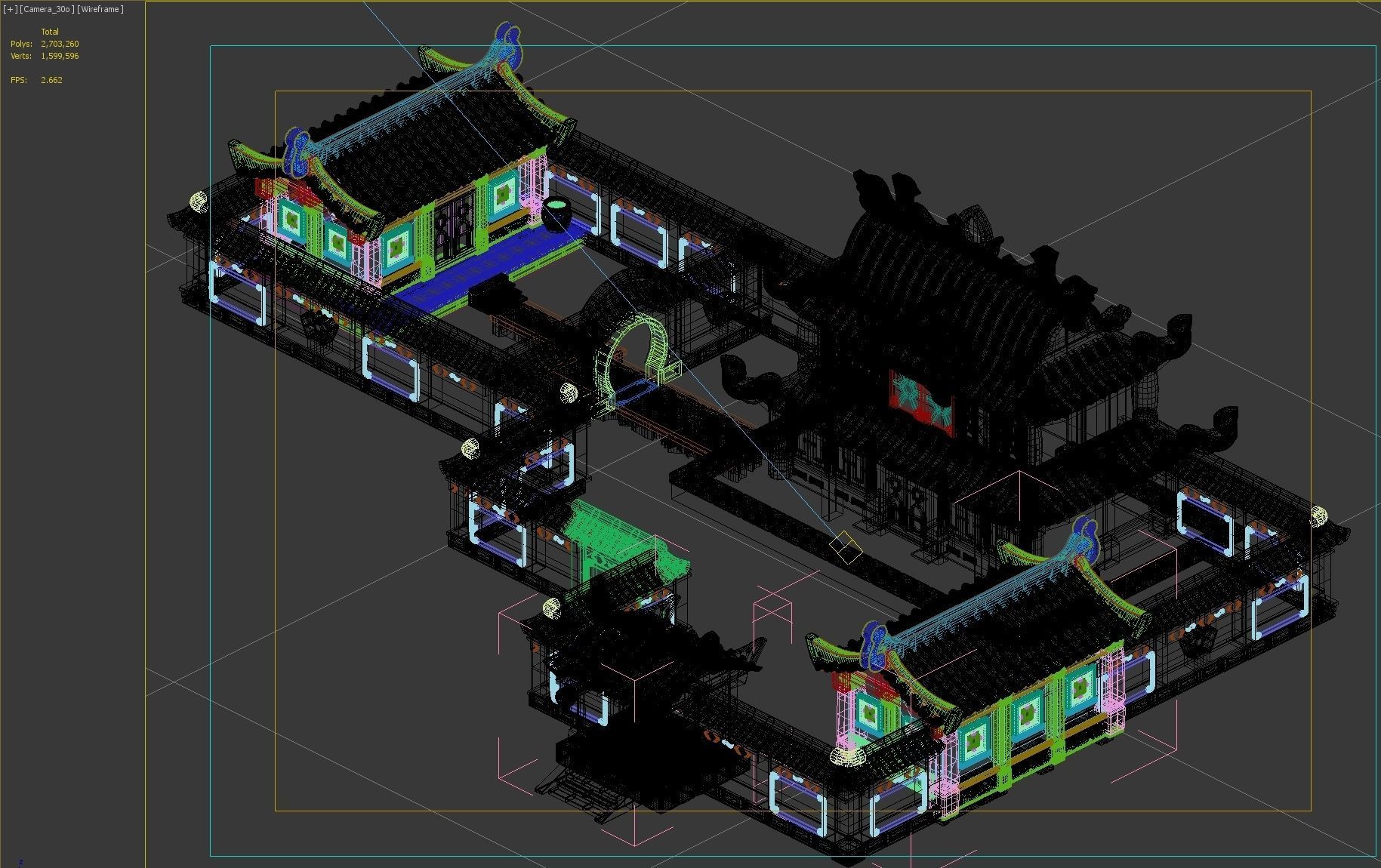
Task: Click the 'Total' statistics header text
Action: [x=50, y=32]
